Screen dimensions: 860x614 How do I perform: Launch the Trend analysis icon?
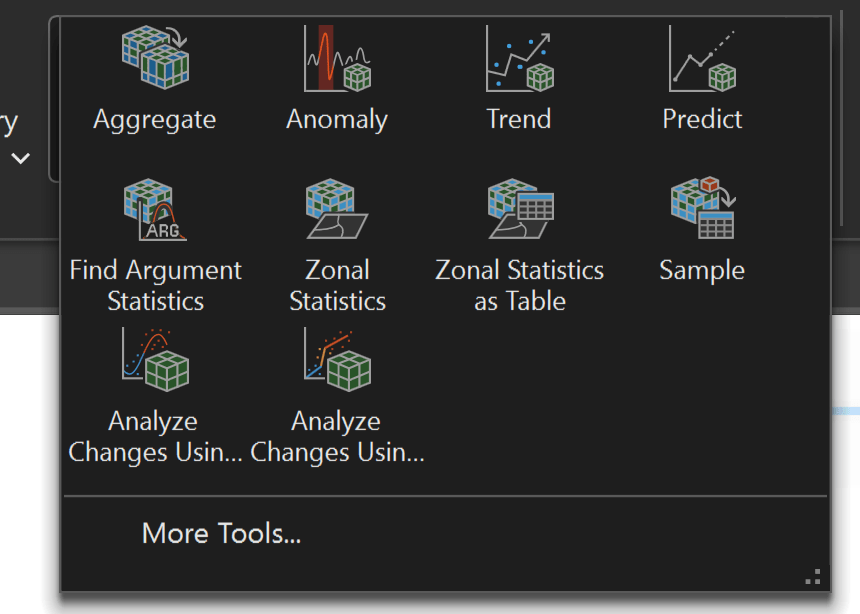coord(519,58)
